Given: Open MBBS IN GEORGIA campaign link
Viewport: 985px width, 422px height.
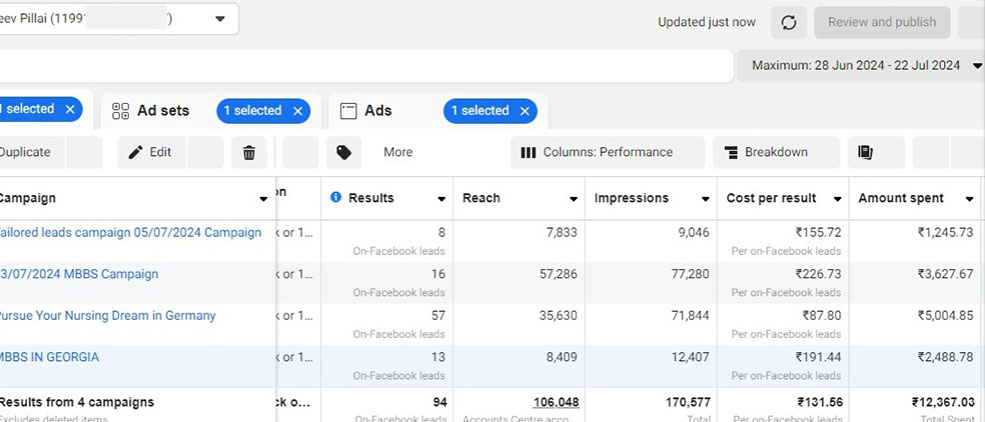Looking at the screenshot, I should (50, 357).
